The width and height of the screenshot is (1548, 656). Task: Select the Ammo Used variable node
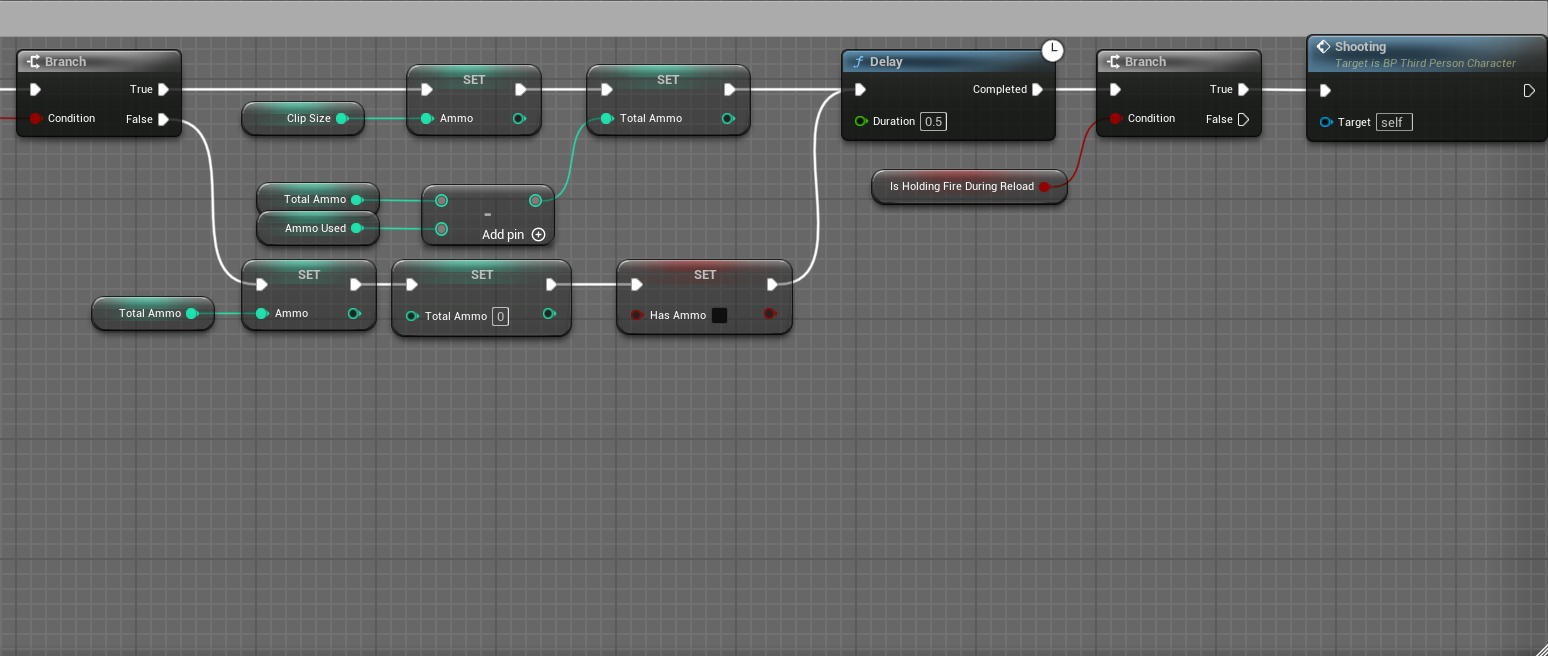pyautogui.click(x=315, y=228)
